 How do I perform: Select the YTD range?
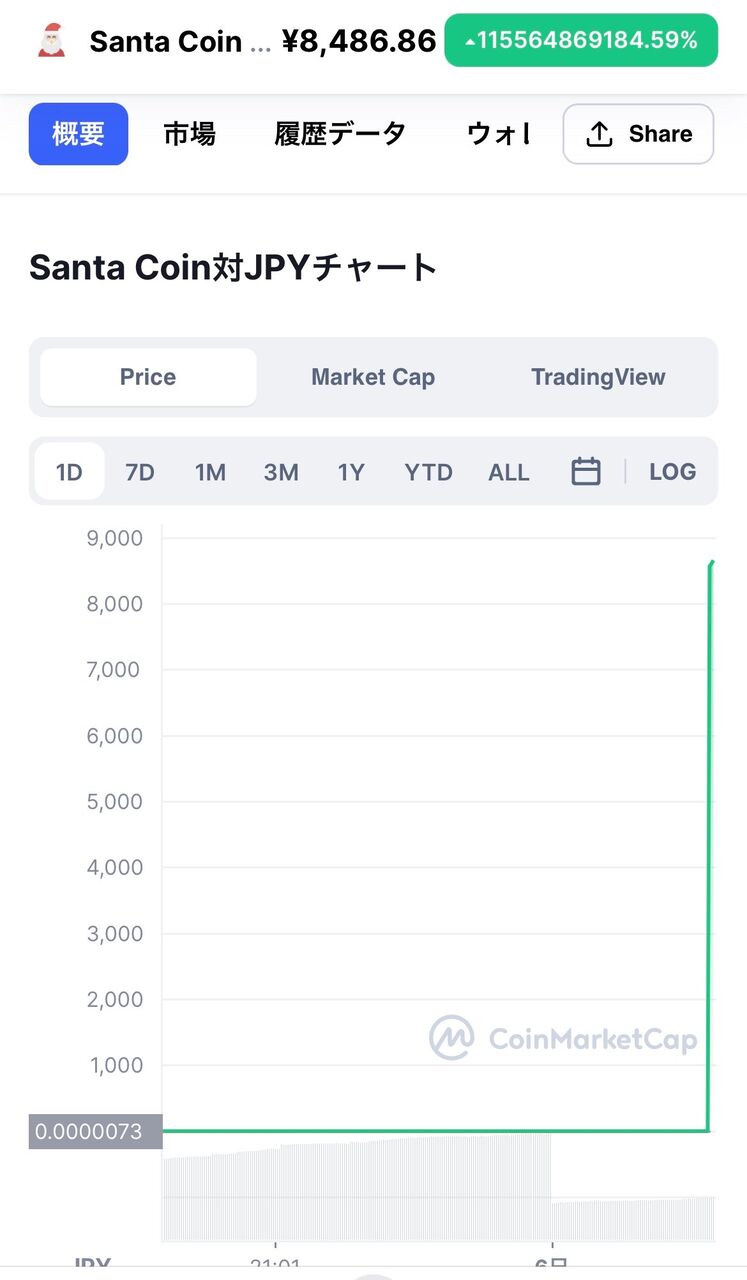point(428,471)
